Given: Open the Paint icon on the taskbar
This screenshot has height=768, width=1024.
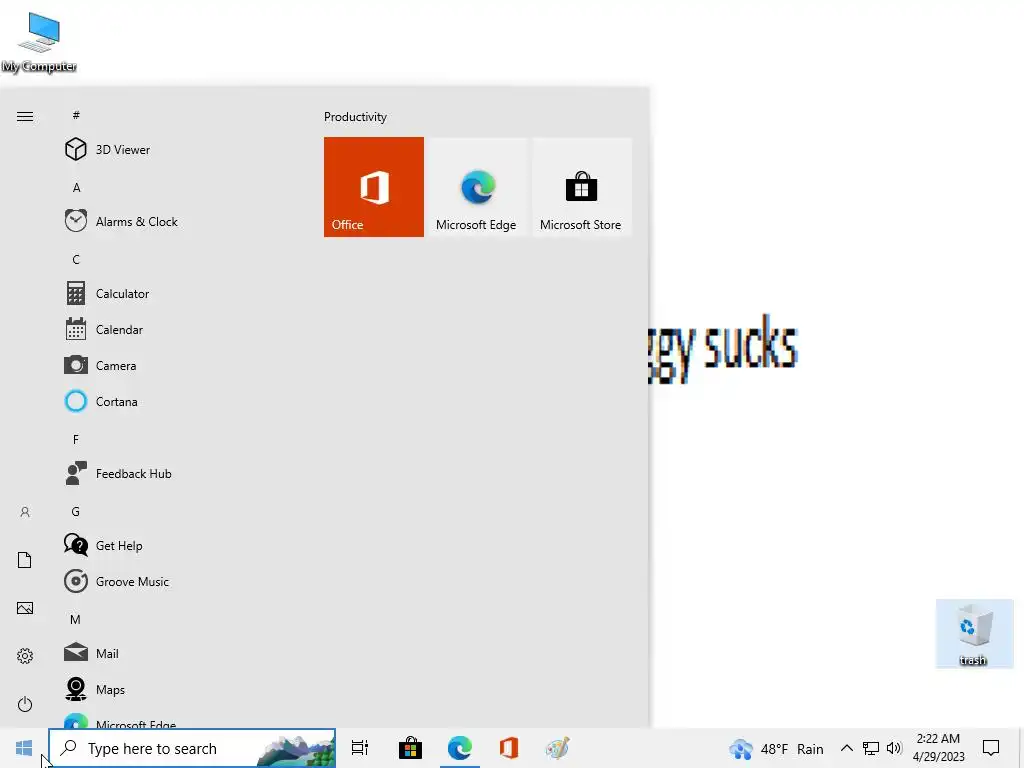Looking at the screenshot, I should (x=558, y=748).
